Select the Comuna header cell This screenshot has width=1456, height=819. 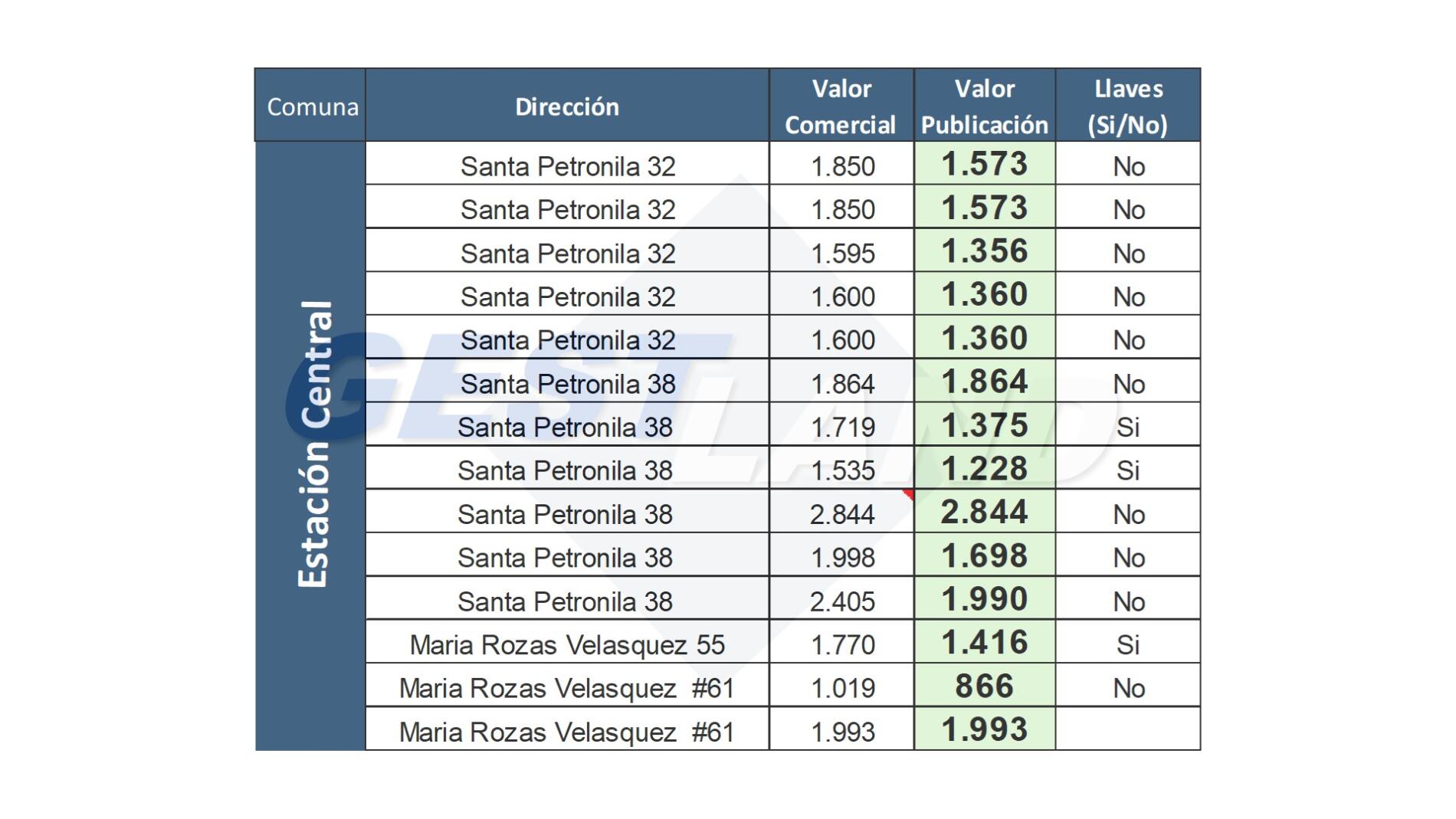[x=311, y=106]
